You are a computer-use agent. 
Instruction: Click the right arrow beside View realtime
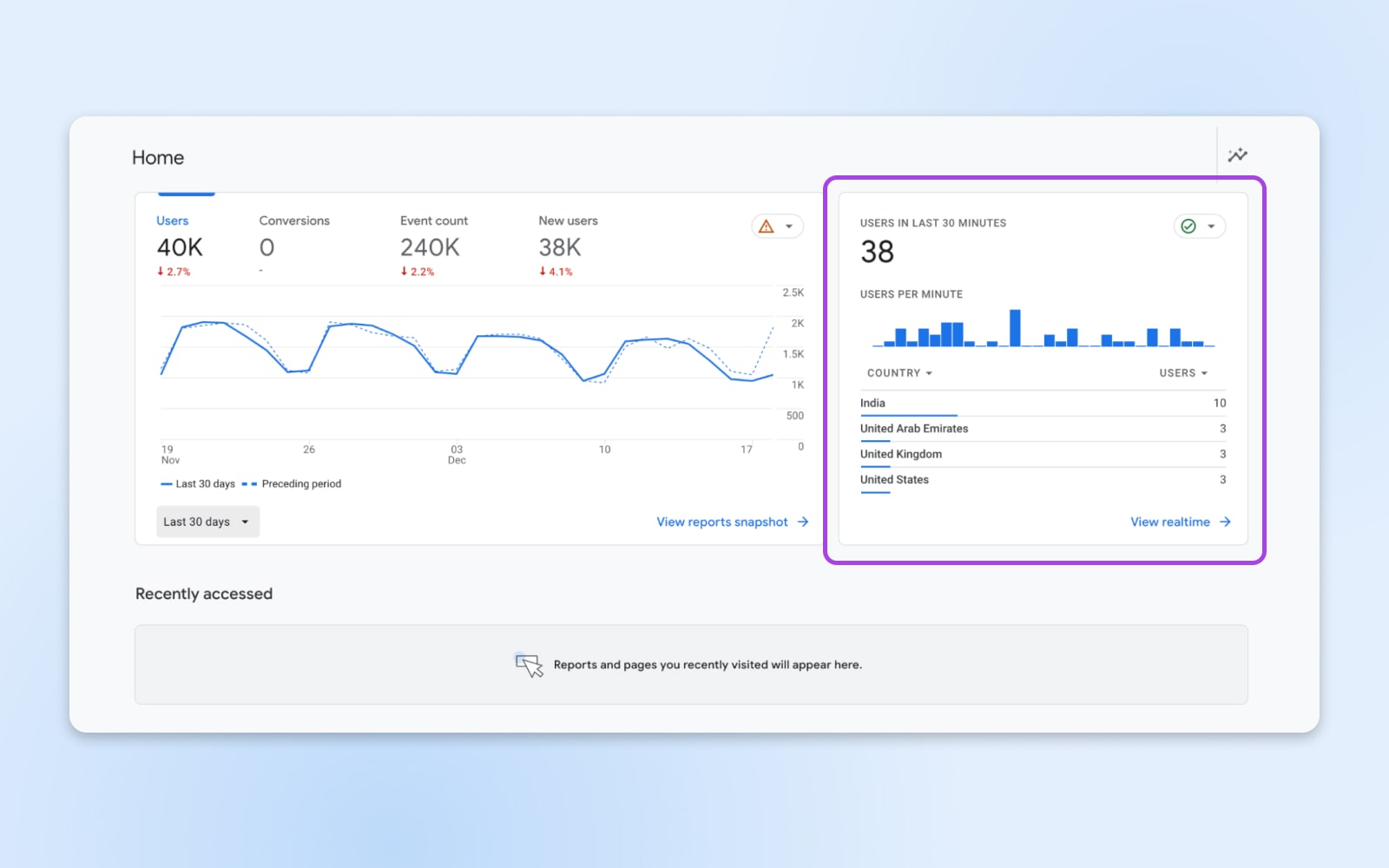pos(1226,522)
